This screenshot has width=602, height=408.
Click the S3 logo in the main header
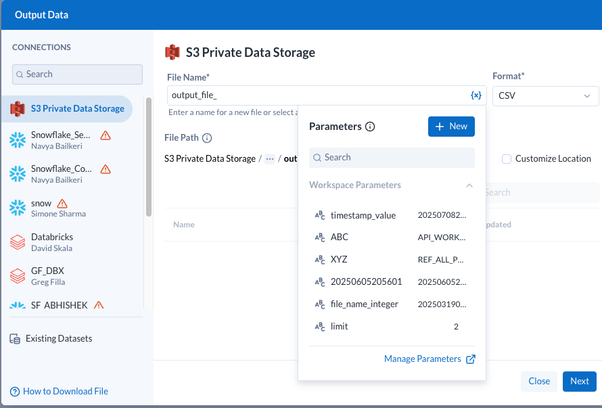(x=172, y=52)
